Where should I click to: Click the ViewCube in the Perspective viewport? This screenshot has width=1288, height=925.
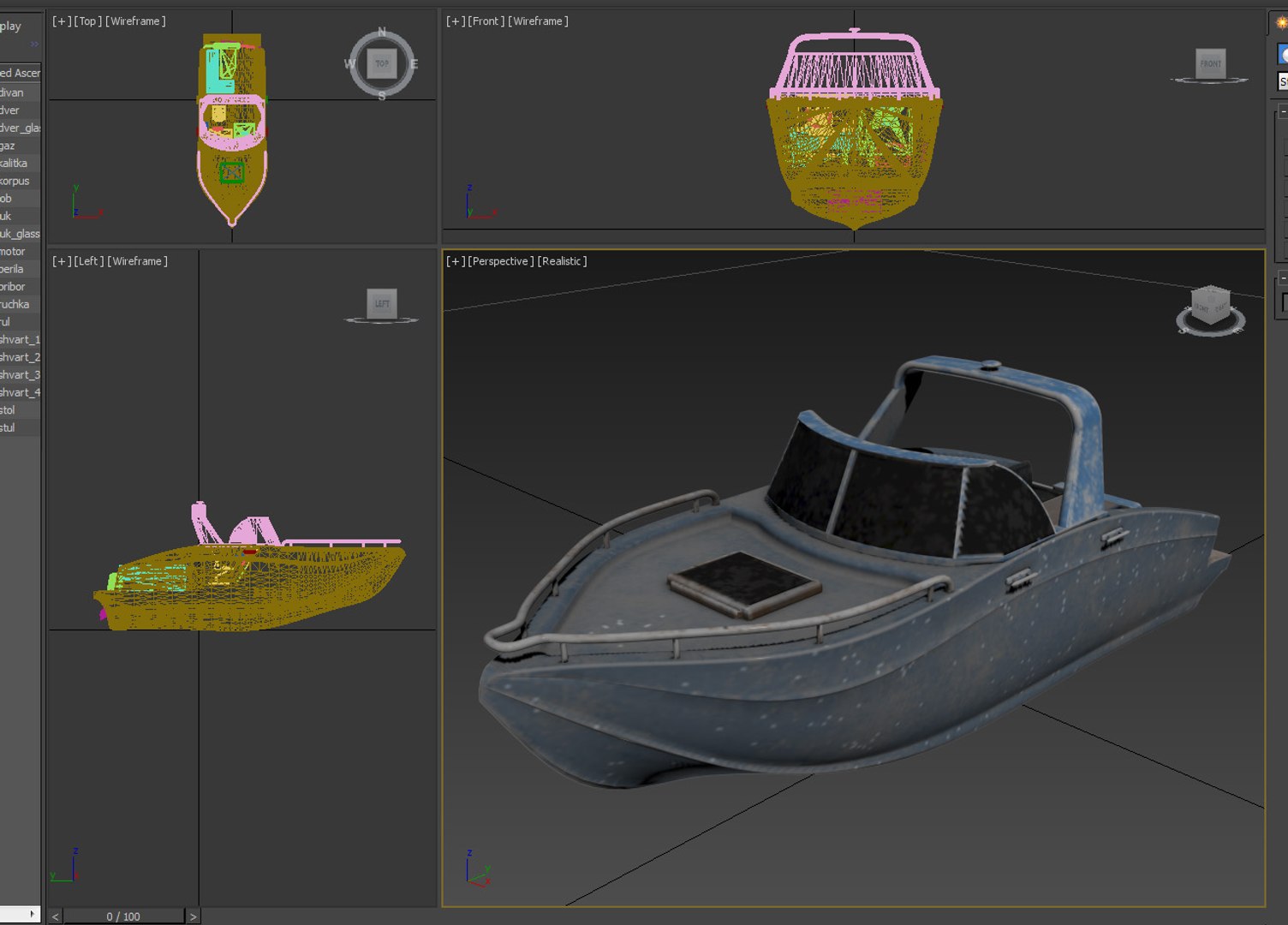(1210, 306)
